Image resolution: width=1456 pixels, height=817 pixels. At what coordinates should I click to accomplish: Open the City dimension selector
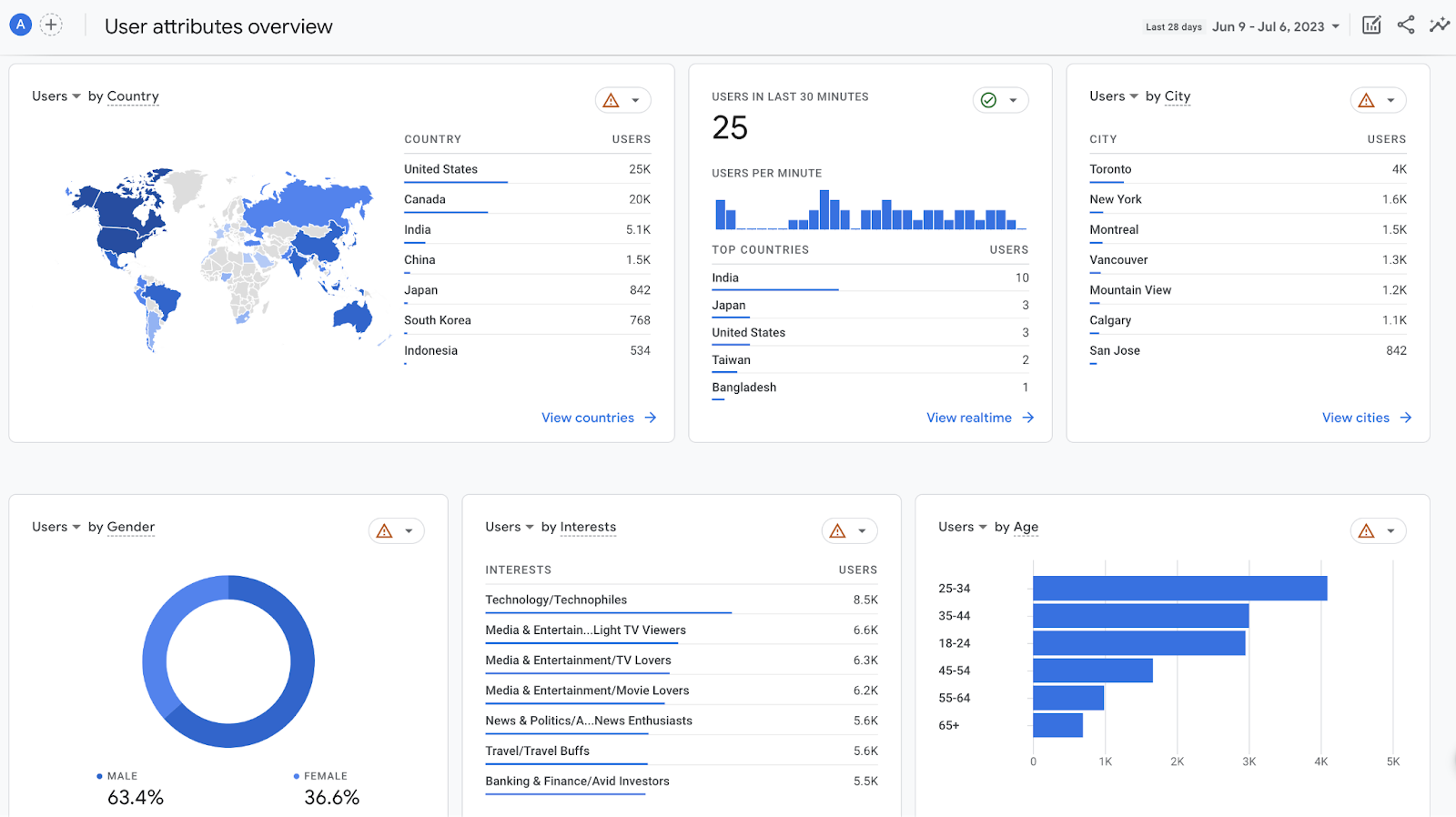[1178, 96]
